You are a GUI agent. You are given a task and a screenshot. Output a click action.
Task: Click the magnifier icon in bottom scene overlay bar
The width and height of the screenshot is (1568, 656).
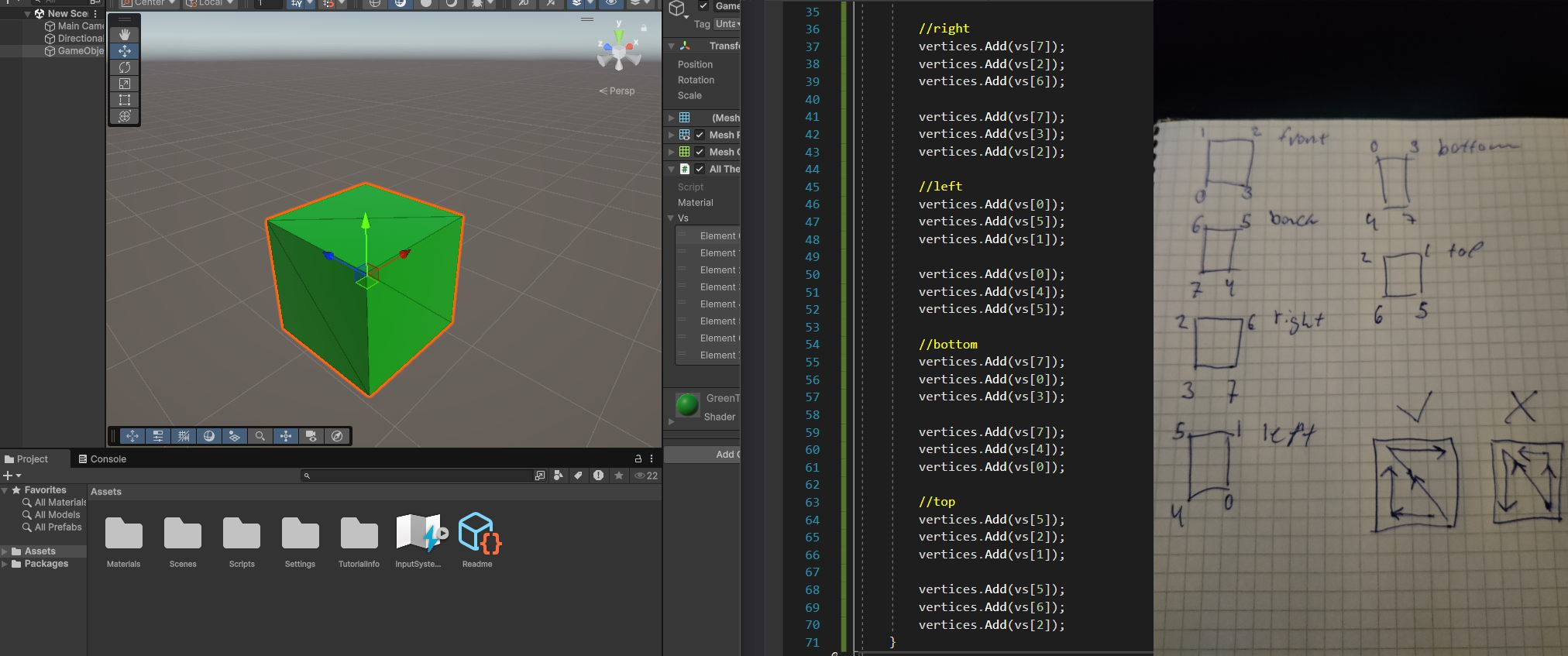260,436
